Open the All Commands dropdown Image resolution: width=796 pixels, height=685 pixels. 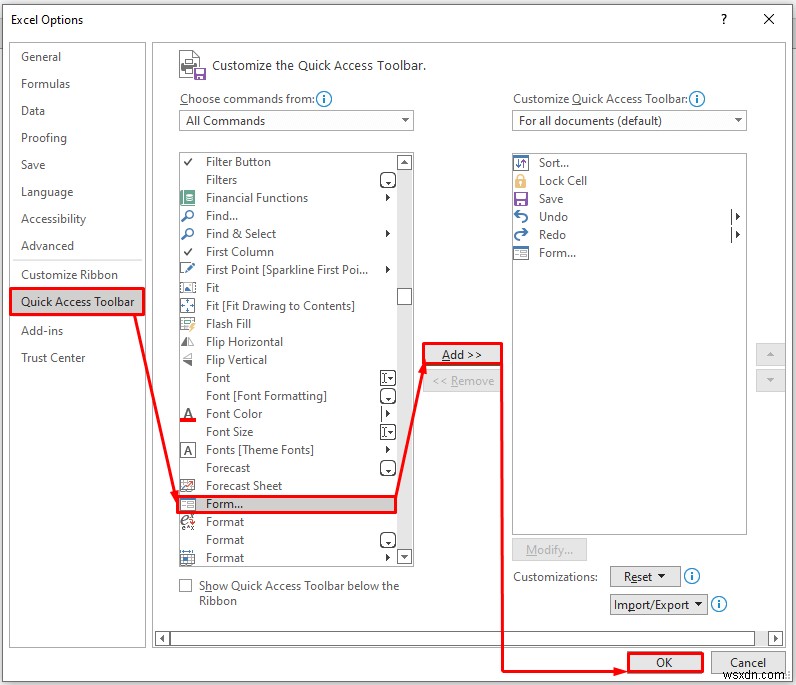pyautogui.click(x=296, y=121)
